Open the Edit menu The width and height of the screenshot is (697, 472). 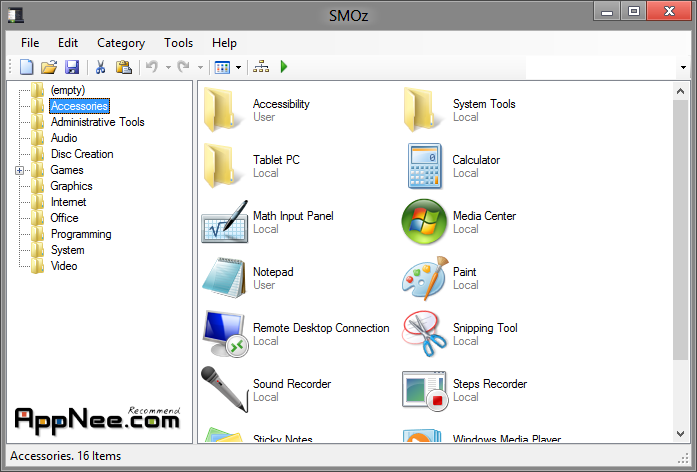tap(68, 43)
